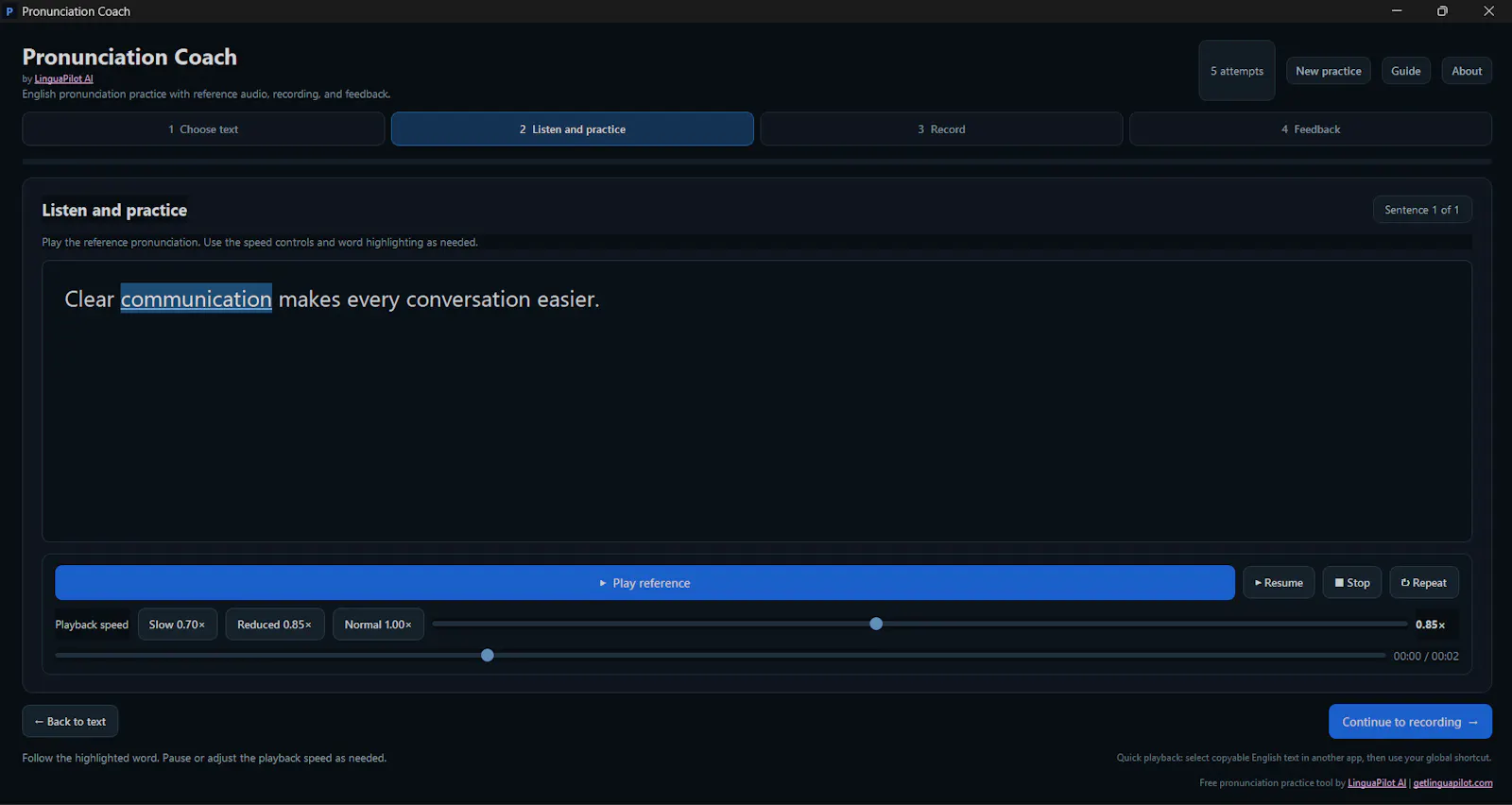The image size is (1512, 805).
Task: Click the highlighted word 'communication'
Action: tap(196, 300)
